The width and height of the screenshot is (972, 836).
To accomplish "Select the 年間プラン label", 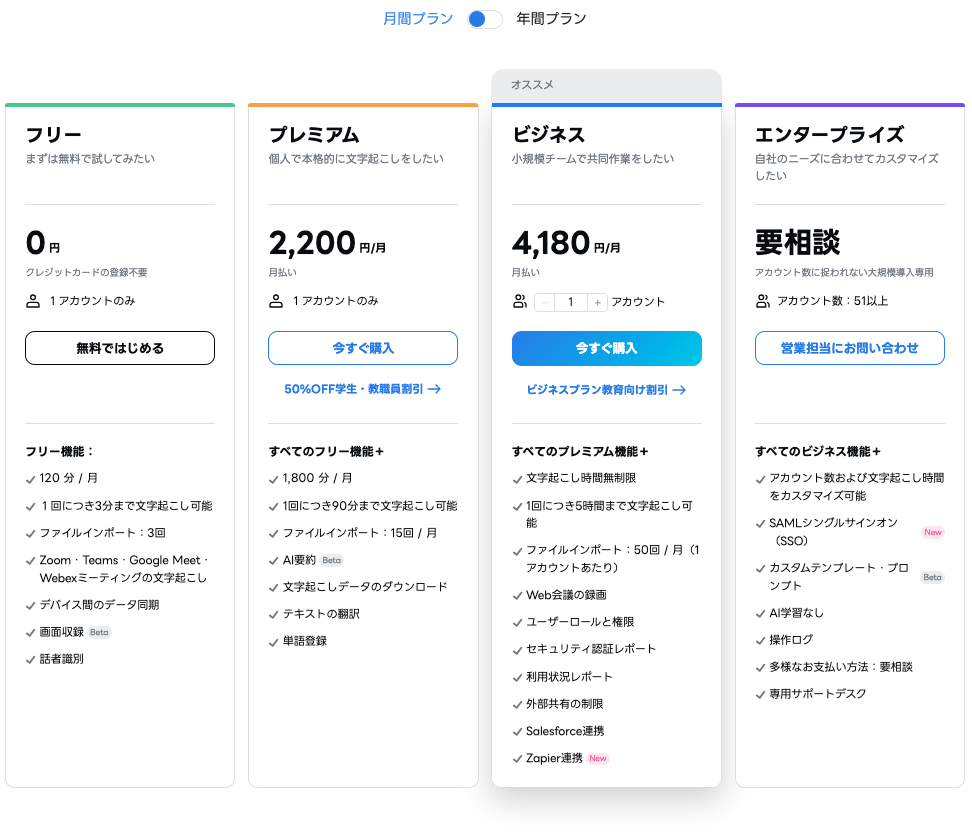I will pyautogui.click(x=551, y=19).
